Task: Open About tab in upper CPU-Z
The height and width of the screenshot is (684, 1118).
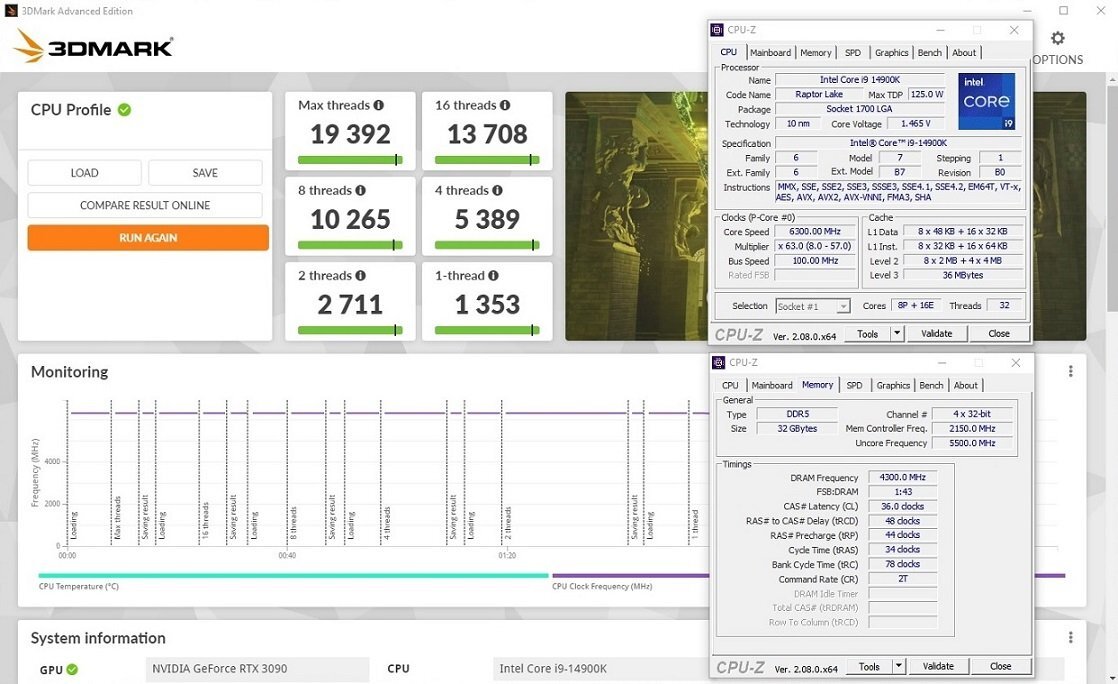Action: (964, 53)
